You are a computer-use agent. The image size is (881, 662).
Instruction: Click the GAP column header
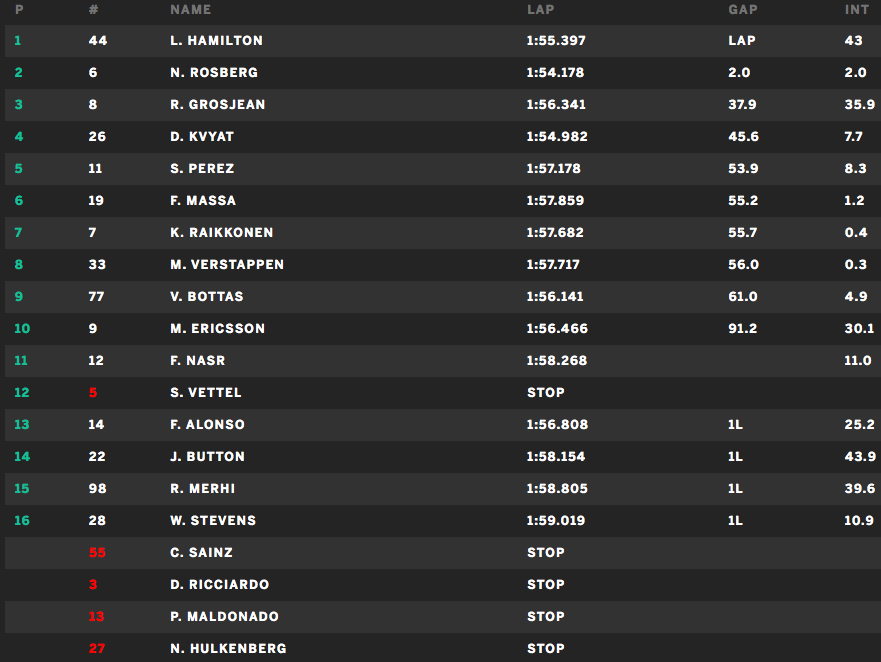coord(742,9)
